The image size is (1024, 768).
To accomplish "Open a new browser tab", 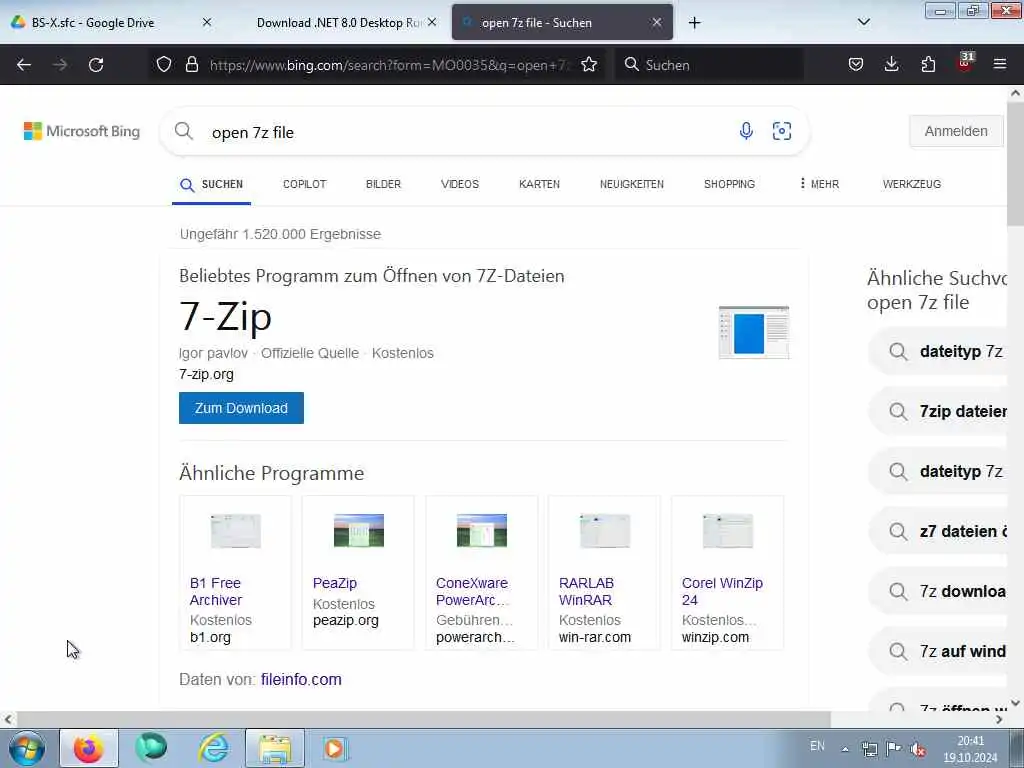I will tap(694, 23).
